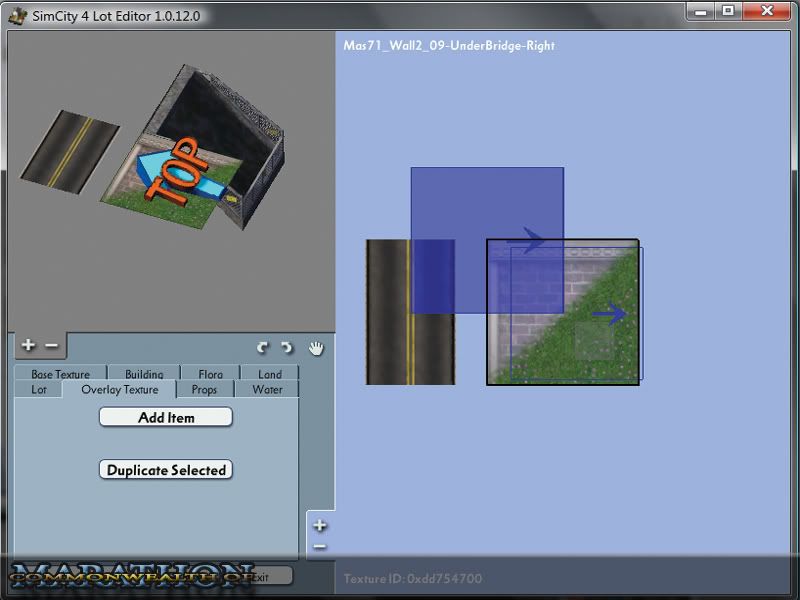800x600 pixels.
Task: Rotate the preview counter-clockwise
Action: click(262, 347)
